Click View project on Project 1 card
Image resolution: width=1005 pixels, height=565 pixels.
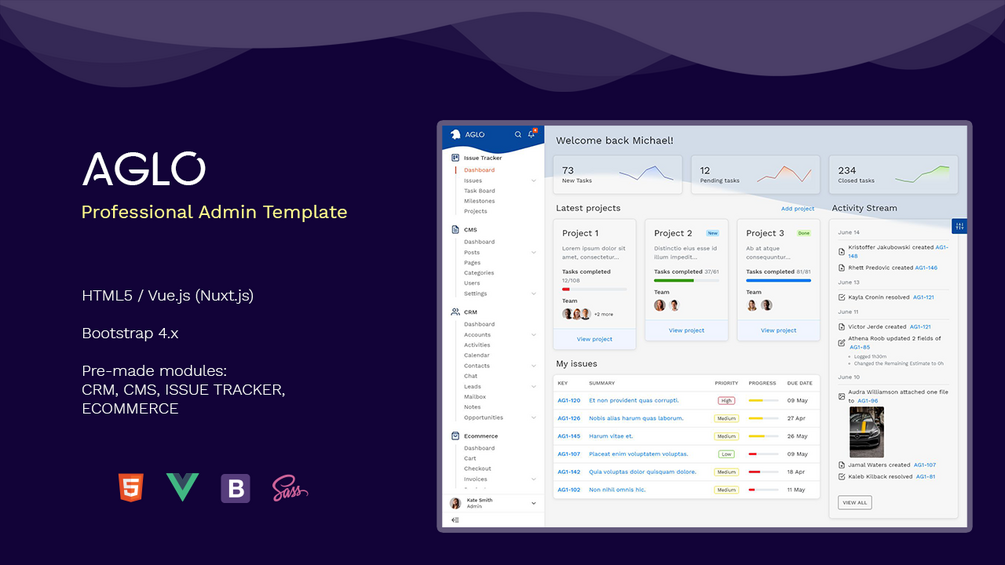[594, 339]
